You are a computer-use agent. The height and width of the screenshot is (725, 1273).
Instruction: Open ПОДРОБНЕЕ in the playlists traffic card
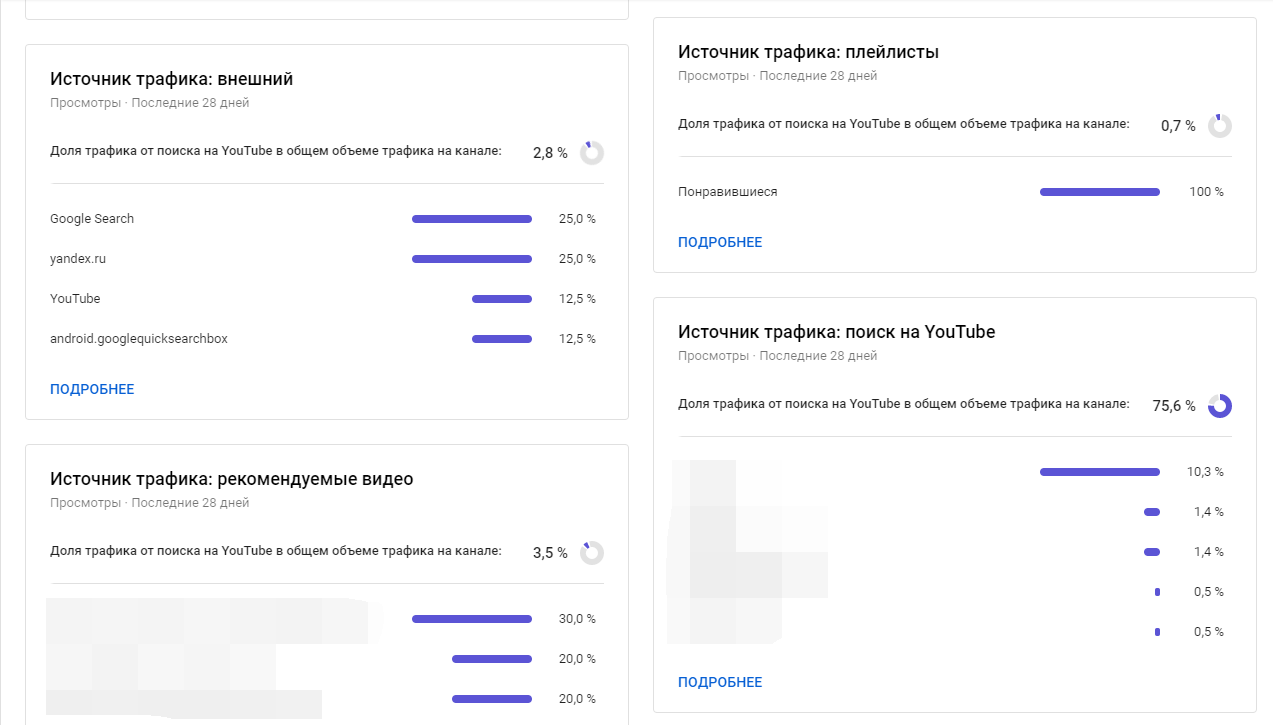pyautogui.click(x=720, y=242)
